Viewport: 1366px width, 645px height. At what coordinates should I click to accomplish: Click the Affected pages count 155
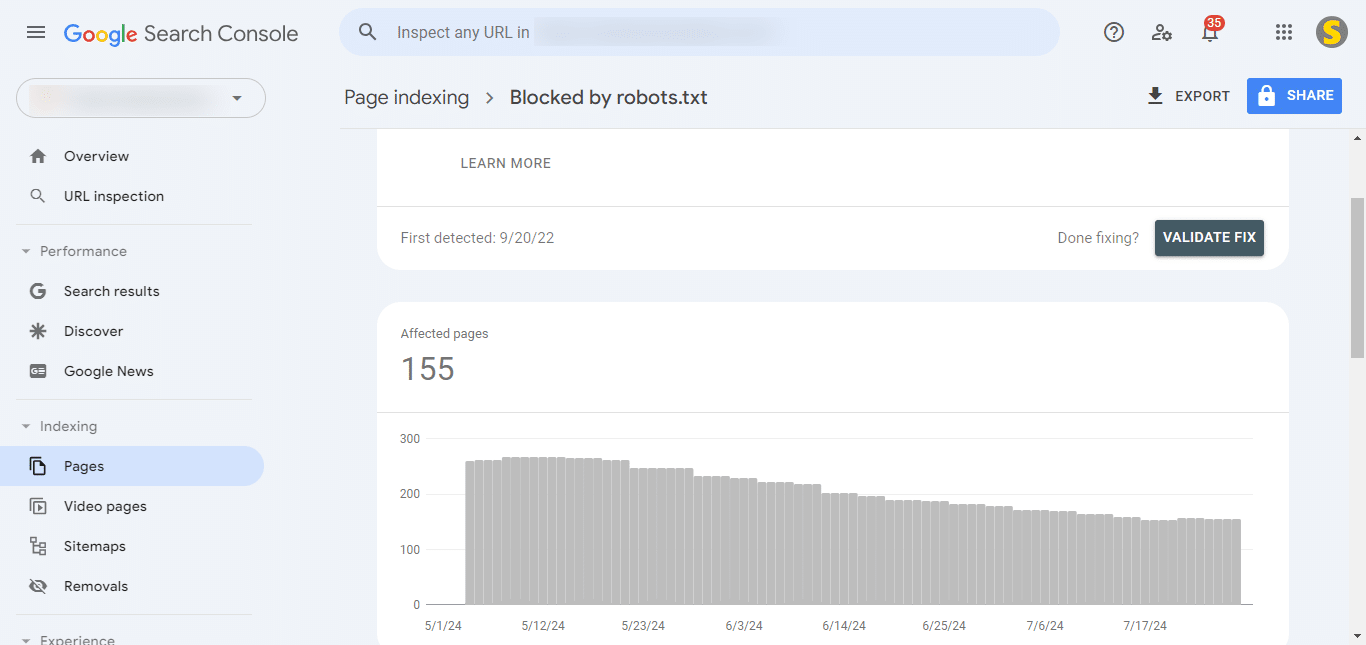pyautogui.click(x=428, y=369)
